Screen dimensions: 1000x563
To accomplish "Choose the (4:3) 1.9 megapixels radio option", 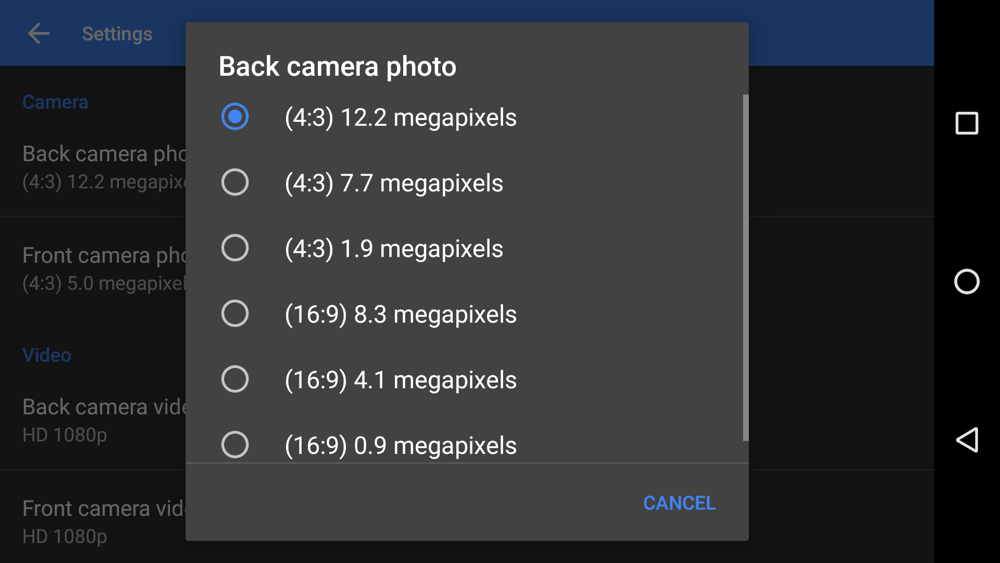I will tap(235, 248).
